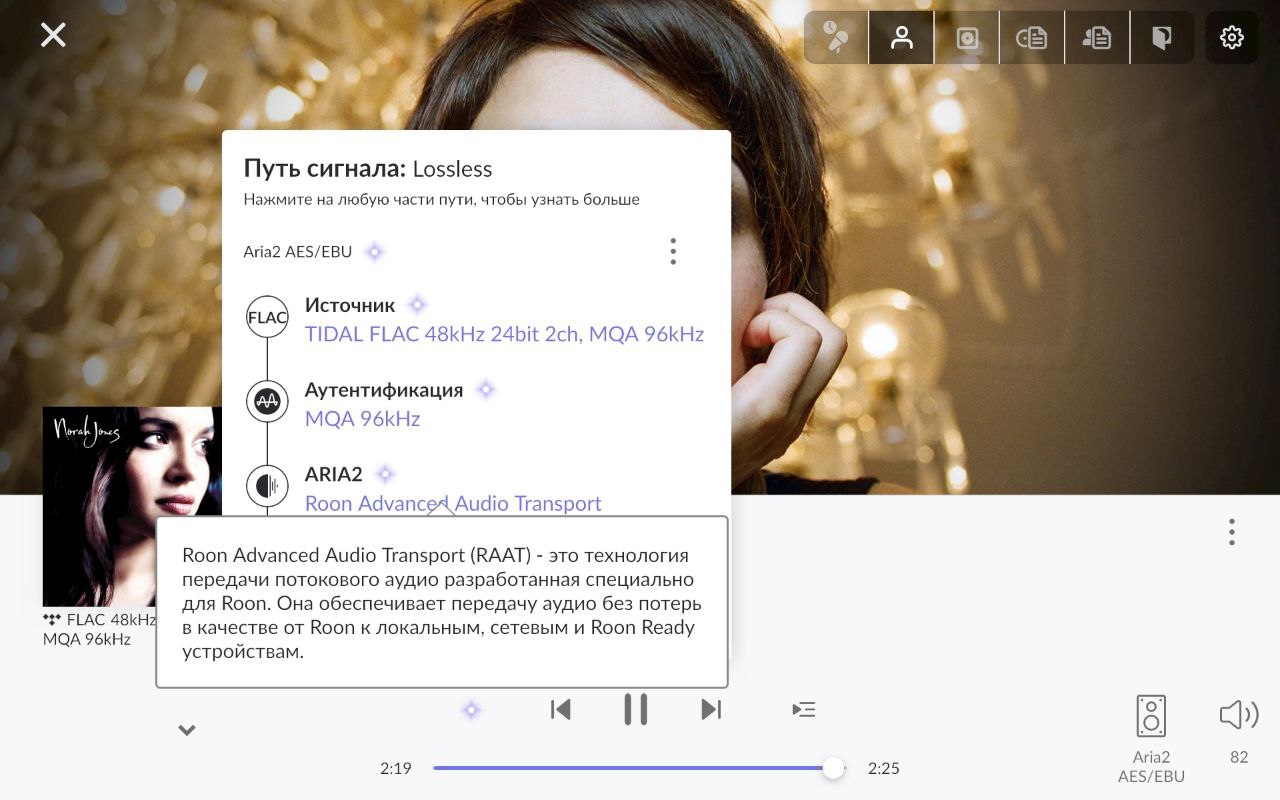Click Roon Advanced Audio Transport link
This screenshot has width=1280, height=800.
453,503
